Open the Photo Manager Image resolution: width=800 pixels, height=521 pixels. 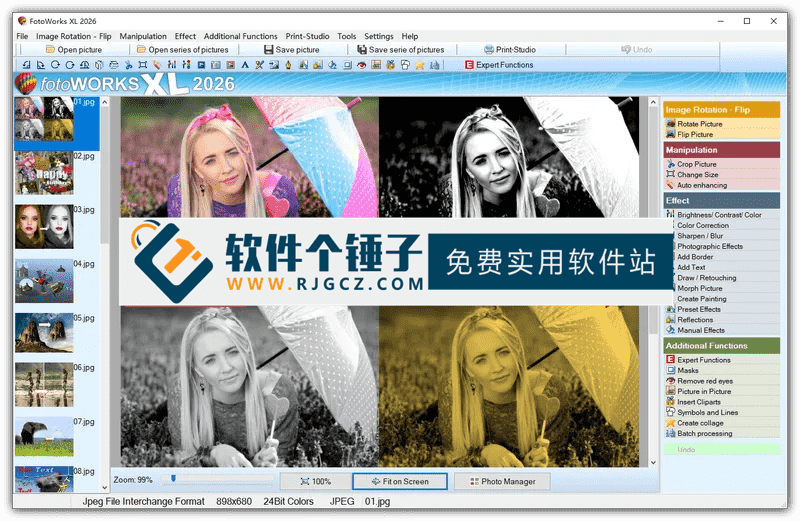(x=503, y=481)
